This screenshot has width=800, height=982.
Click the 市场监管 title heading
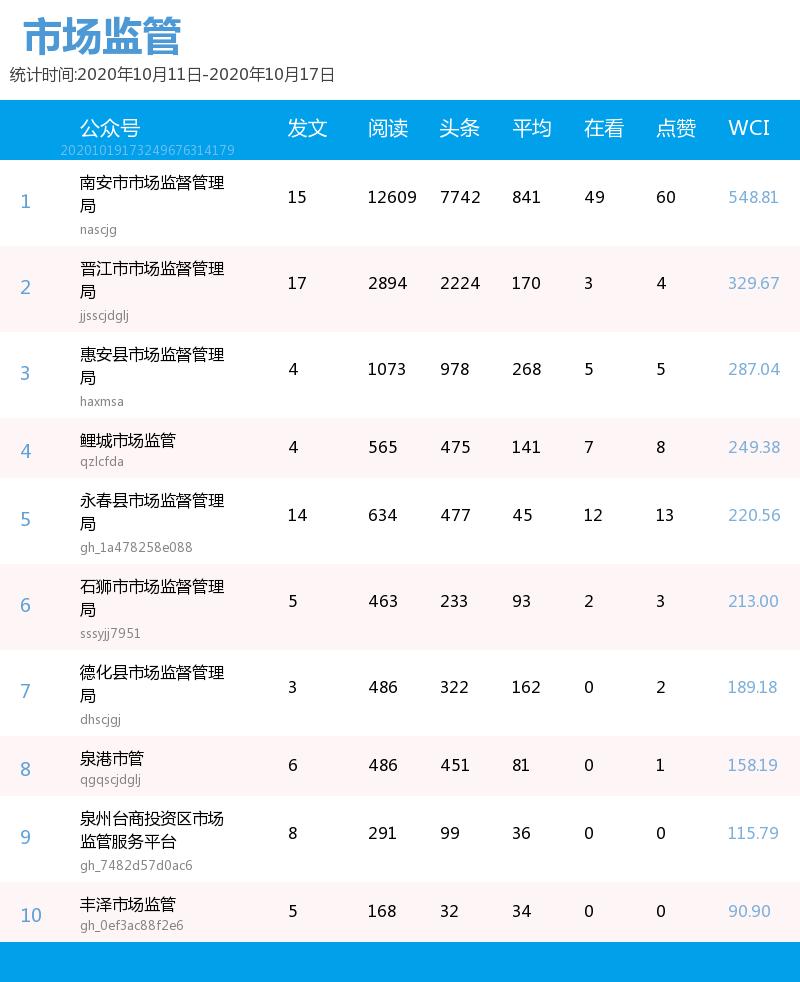pyautogui.click(x=101, y=36)
